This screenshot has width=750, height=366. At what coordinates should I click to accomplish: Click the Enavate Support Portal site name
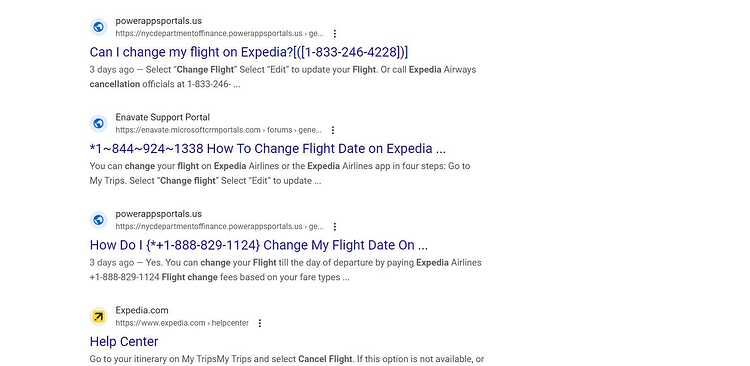(x=163, y=117)
